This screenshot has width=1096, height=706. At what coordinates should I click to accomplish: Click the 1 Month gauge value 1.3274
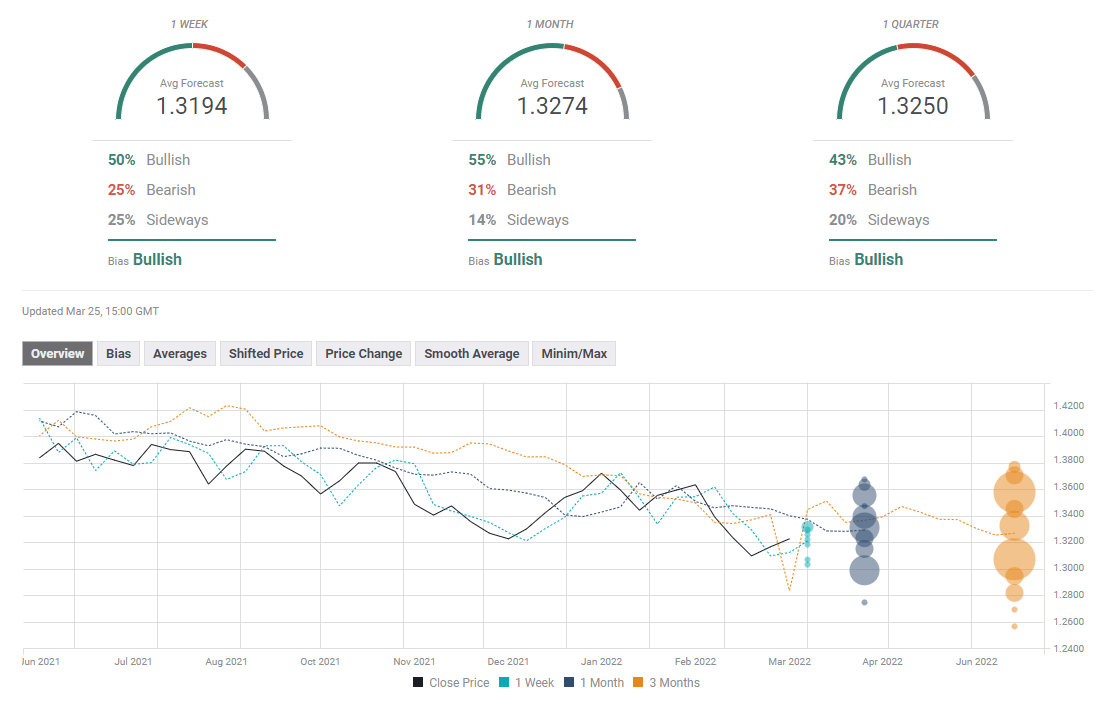click(x=552, y=106)
